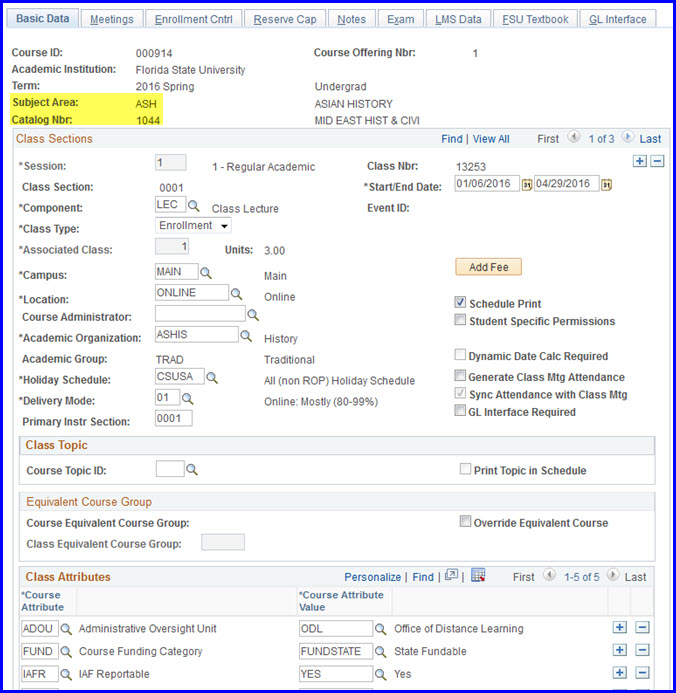Open Reserve Cap tab
This screenshot has width=676, height=693.
coord(285,19)
